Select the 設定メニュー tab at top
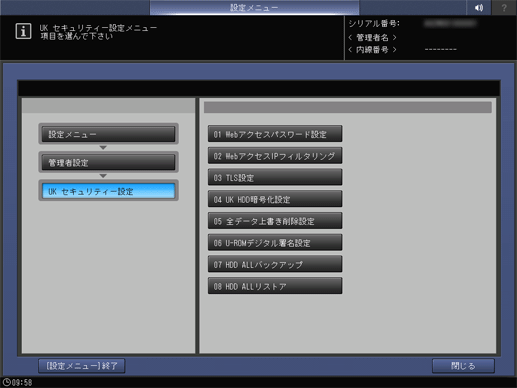This screenshot has width=517, height=388. click(x=254, y=8)
